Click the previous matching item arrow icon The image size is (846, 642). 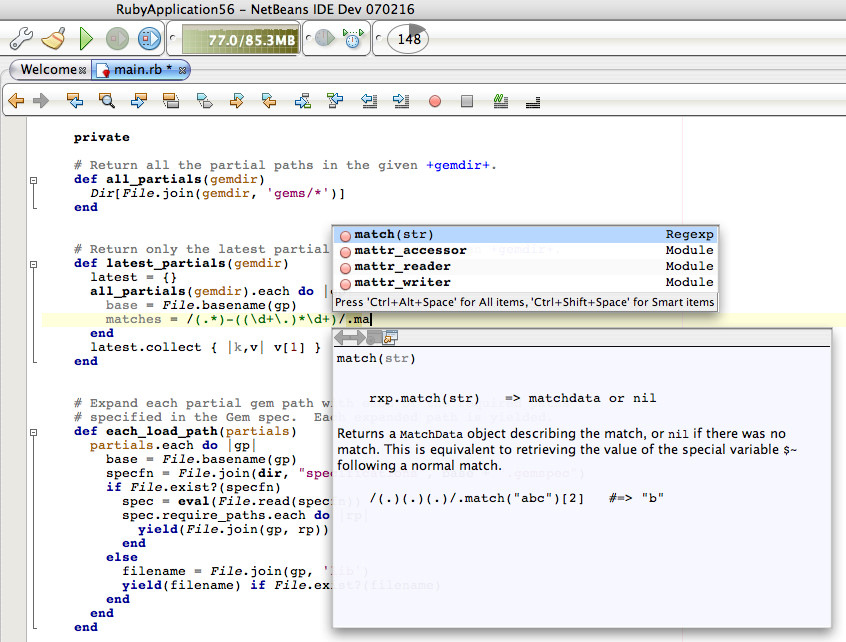point(335,100)
